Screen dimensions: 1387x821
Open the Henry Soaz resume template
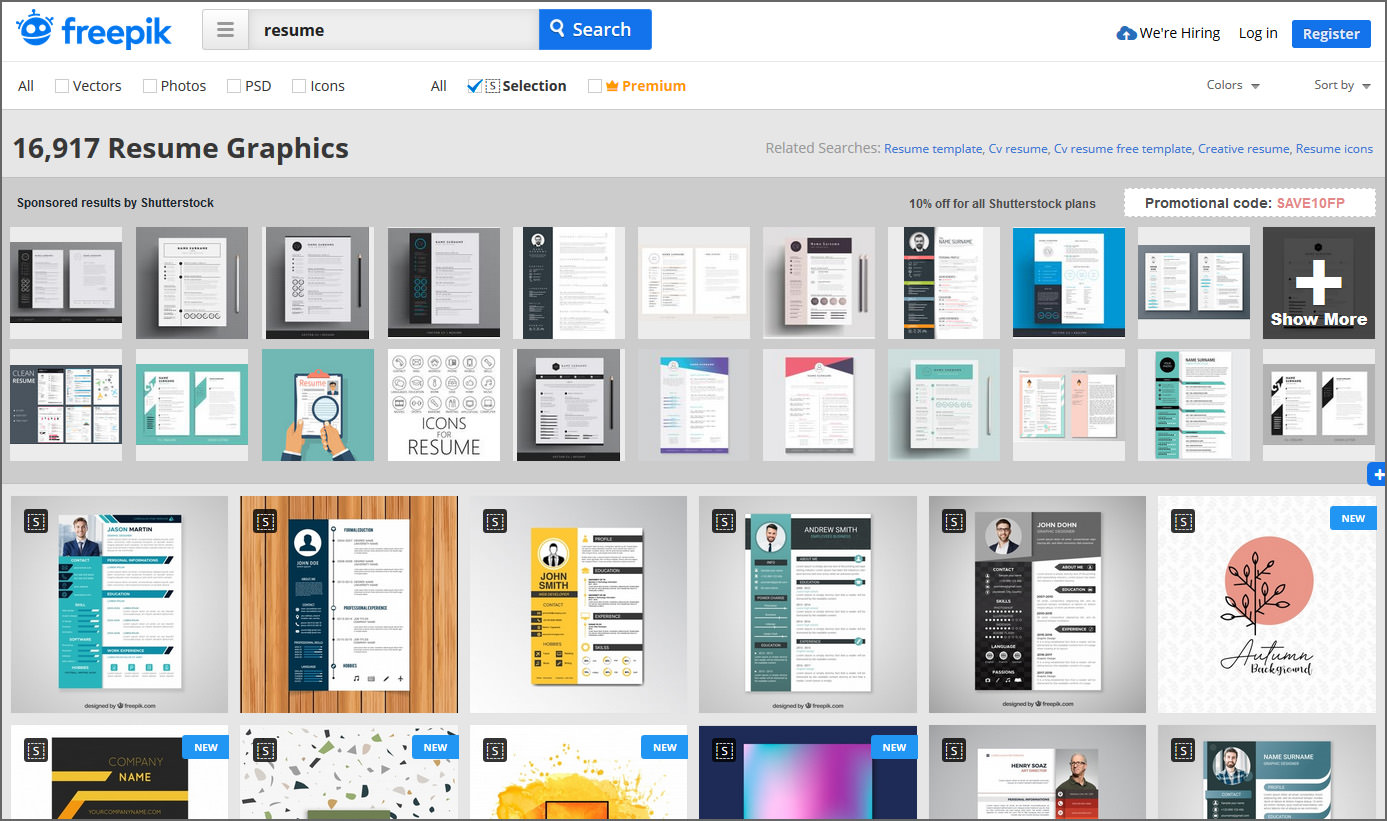pyautogui.click(x=1038, y=773)
